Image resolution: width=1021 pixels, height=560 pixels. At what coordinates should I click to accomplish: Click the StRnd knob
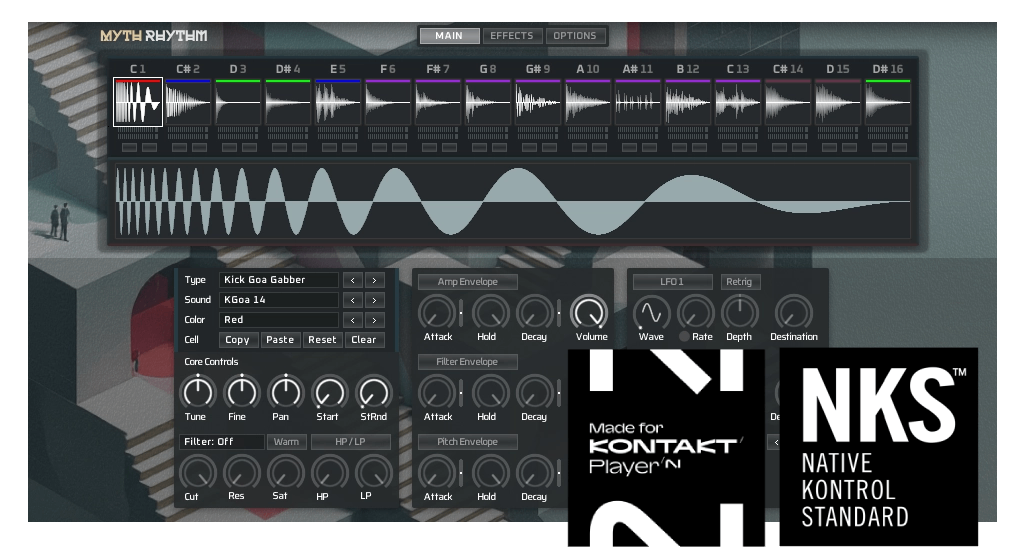point(374,392)
